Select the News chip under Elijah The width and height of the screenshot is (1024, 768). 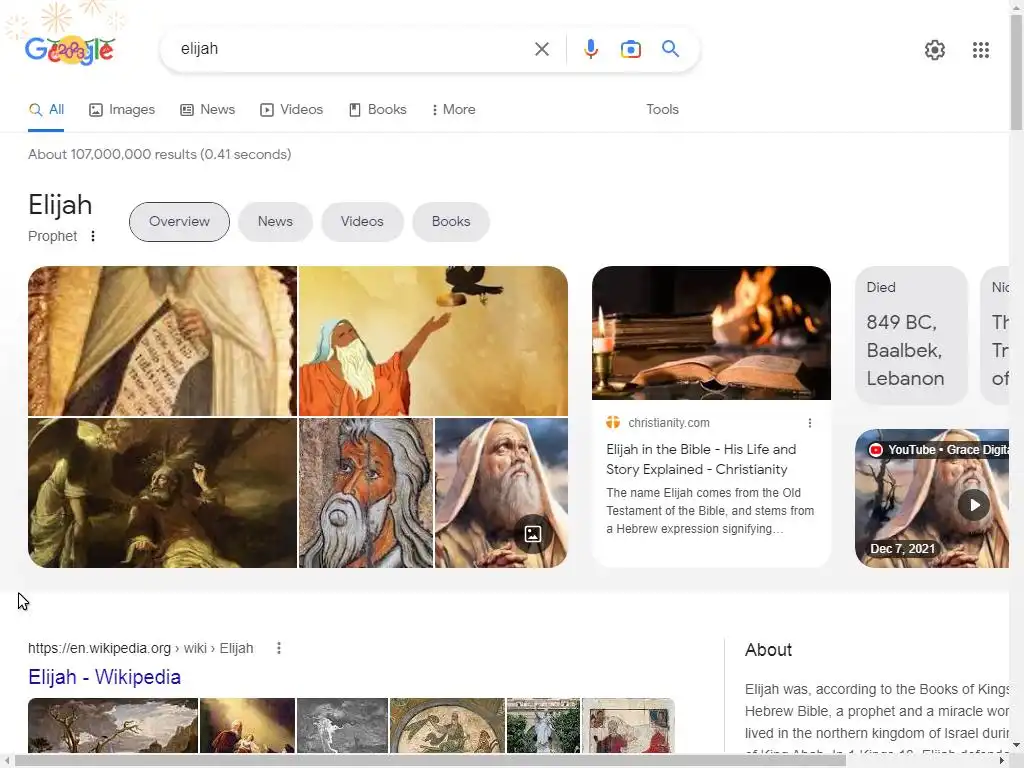(275, 221)
